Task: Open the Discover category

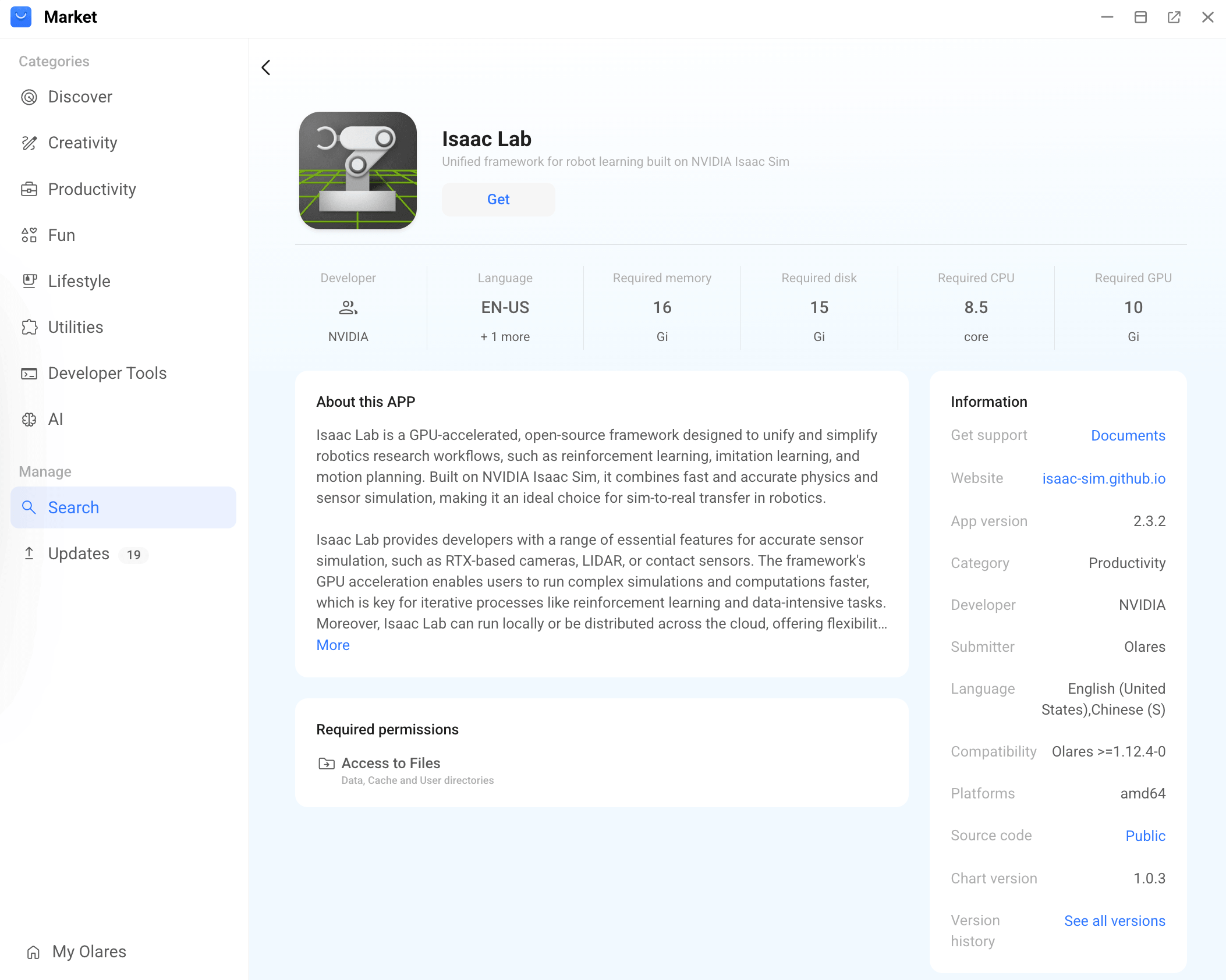Action: coord(123,97)
